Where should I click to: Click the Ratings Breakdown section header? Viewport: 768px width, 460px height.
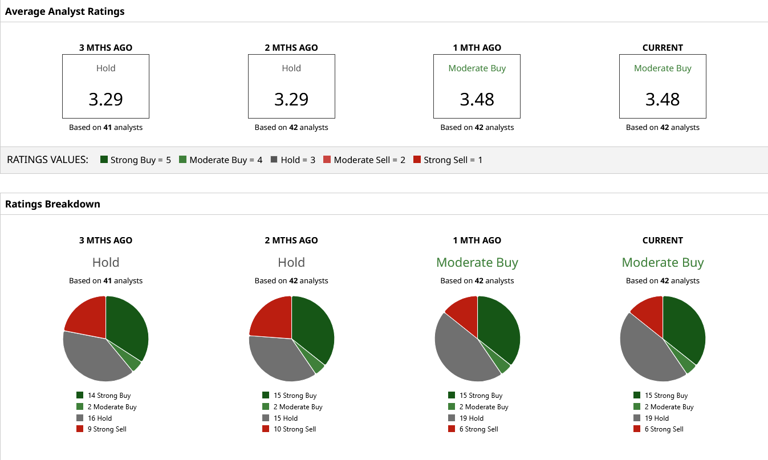[x=52, y=204]
